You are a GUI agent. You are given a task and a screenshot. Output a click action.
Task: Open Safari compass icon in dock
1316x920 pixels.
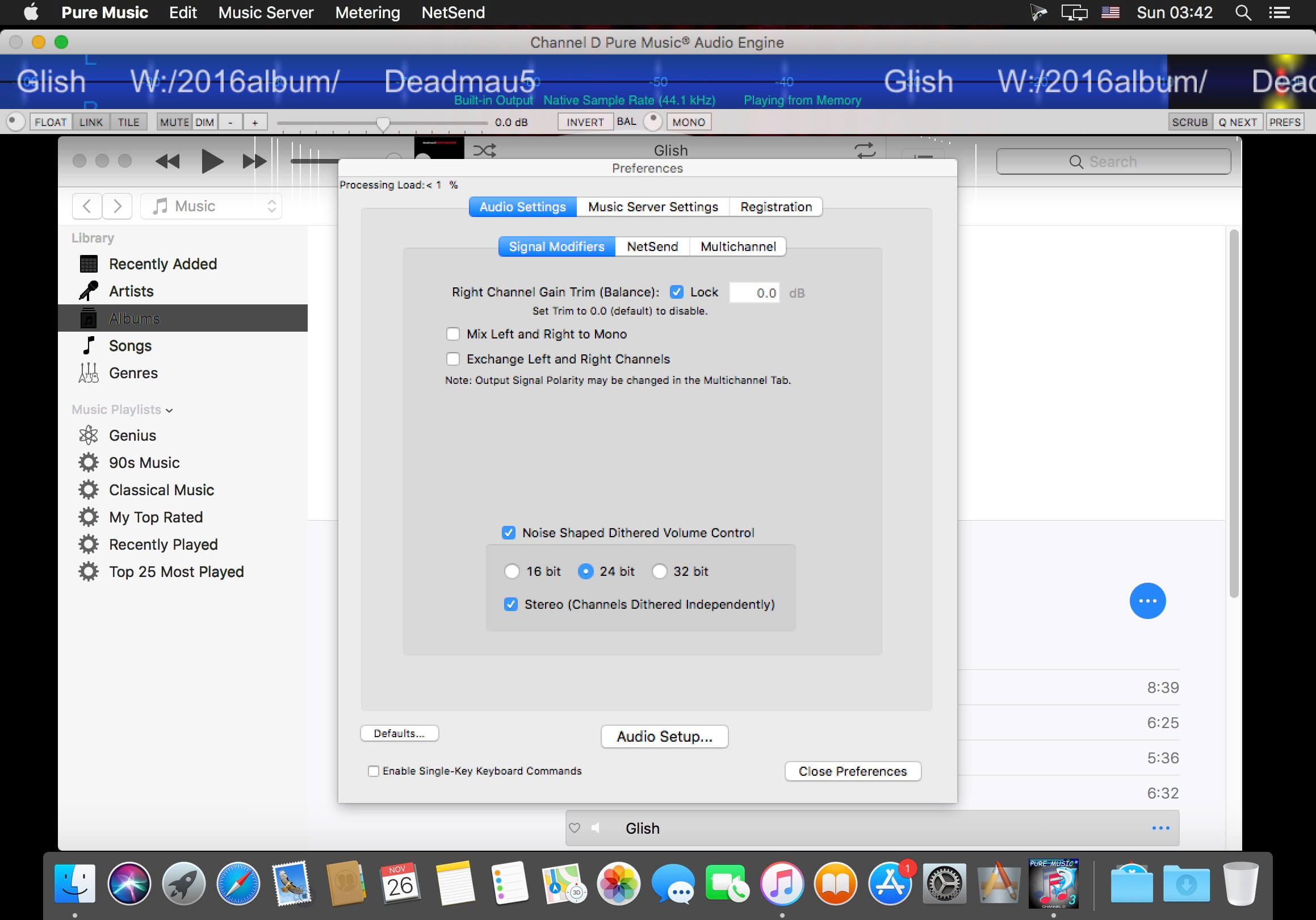(x=238, y=883)
